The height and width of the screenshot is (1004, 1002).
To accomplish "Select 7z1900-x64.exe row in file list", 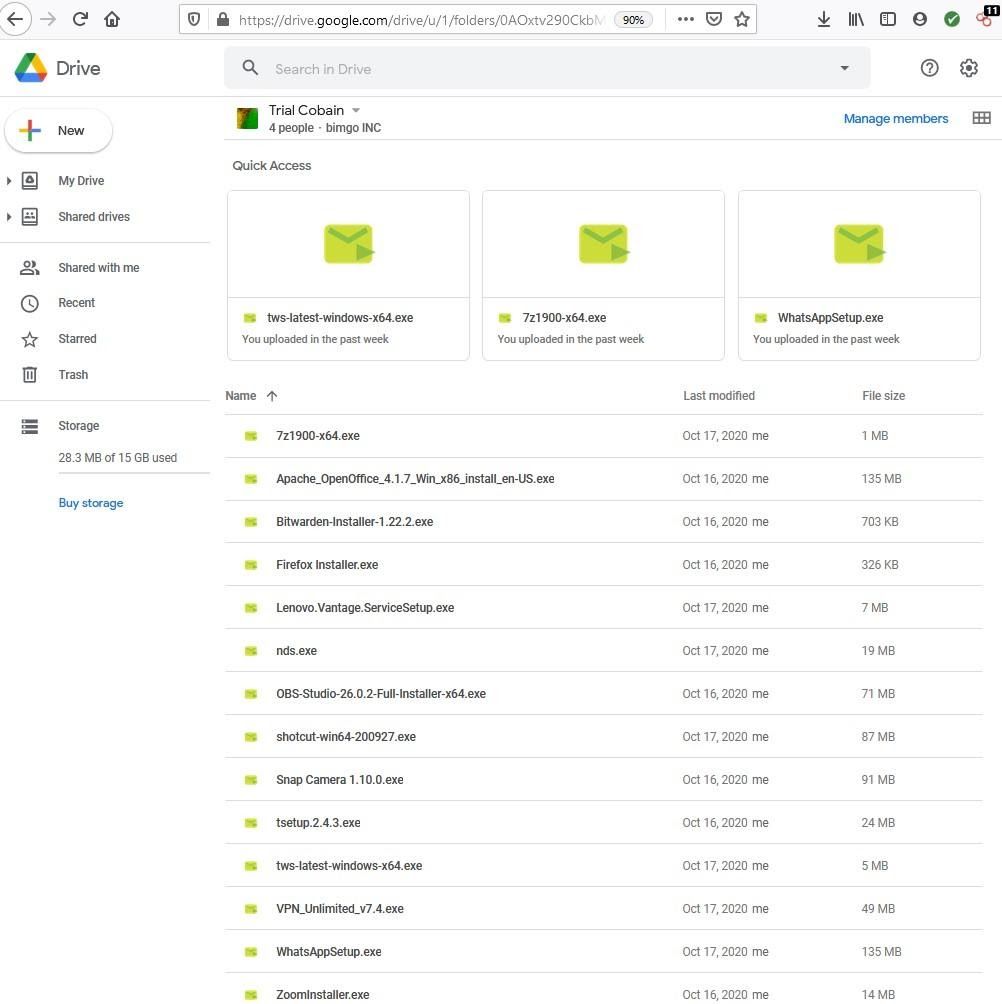I will [x=604, y=435].
